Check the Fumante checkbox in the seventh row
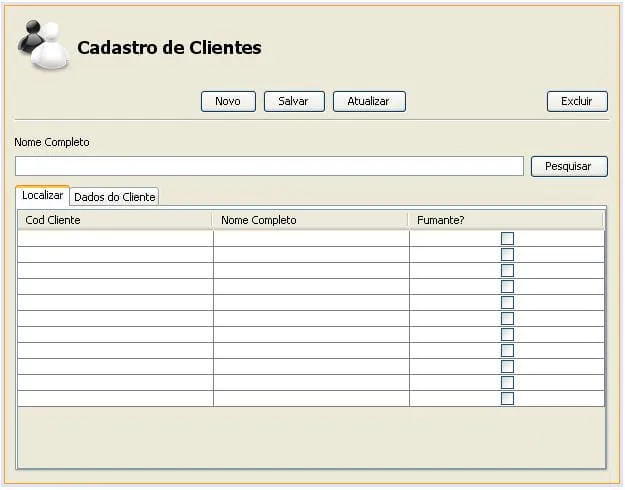 coord(507,335)
